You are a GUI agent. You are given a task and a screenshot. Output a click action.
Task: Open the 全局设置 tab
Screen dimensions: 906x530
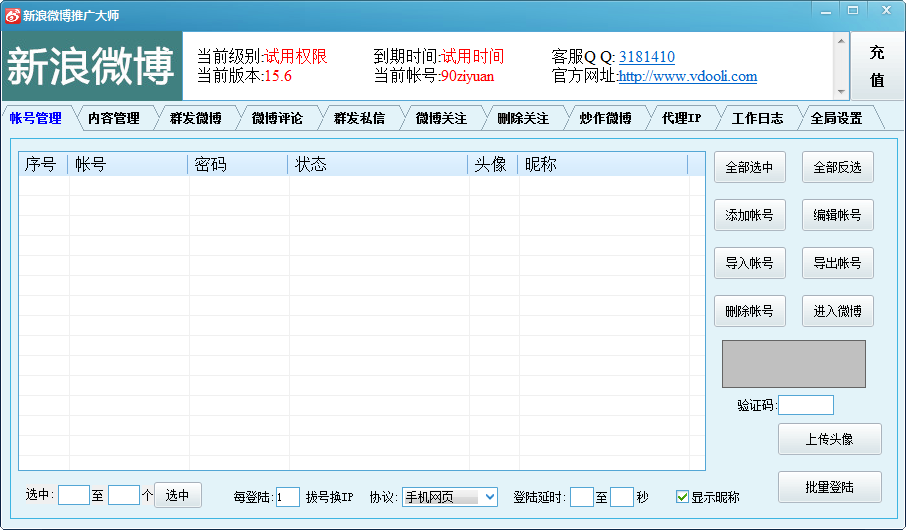click(x=837, y=118)
